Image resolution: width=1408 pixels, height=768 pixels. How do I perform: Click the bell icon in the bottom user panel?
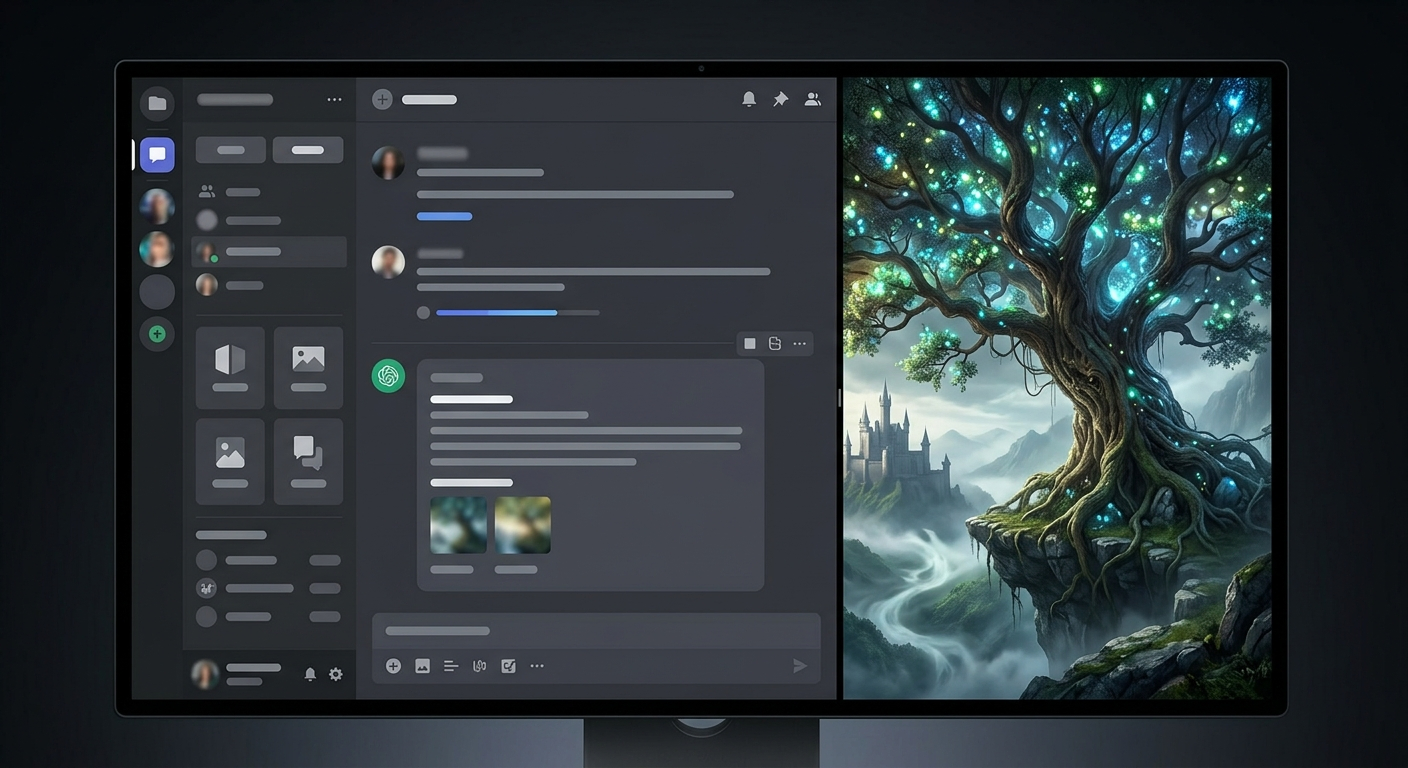pyautogui.click(x=310, y=674)
